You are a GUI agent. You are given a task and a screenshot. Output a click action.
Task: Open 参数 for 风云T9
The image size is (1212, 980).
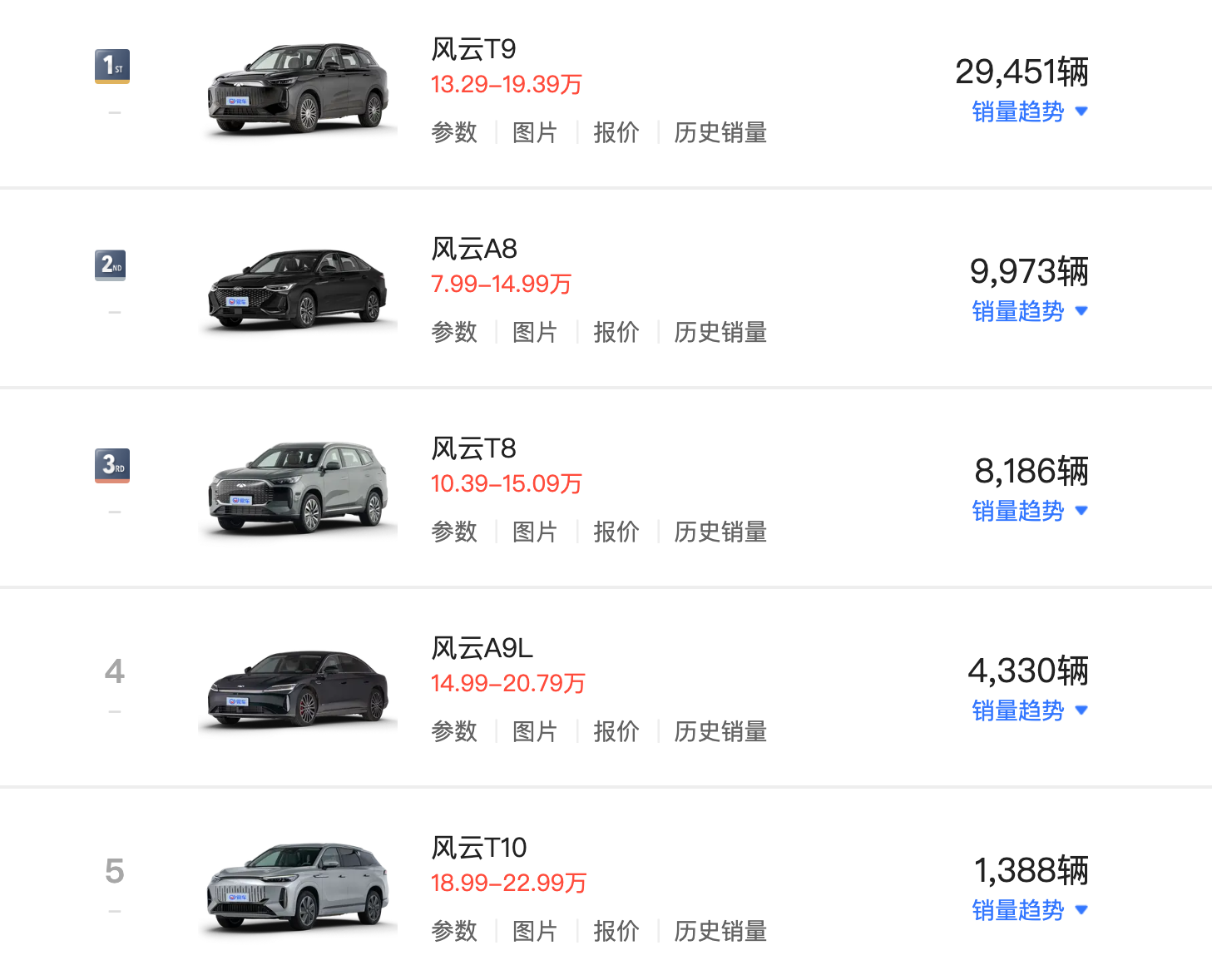coord(454,132)
